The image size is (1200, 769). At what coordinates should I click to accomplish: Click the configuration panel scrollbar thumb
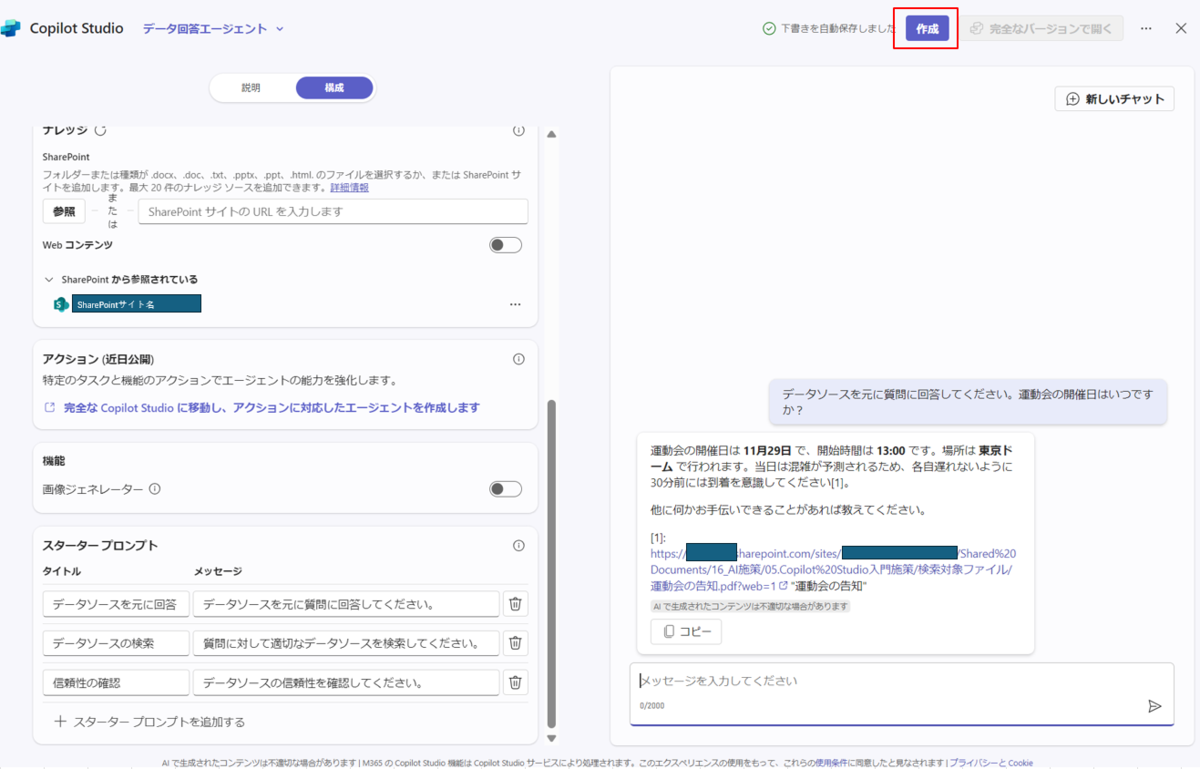pos(551,565)
